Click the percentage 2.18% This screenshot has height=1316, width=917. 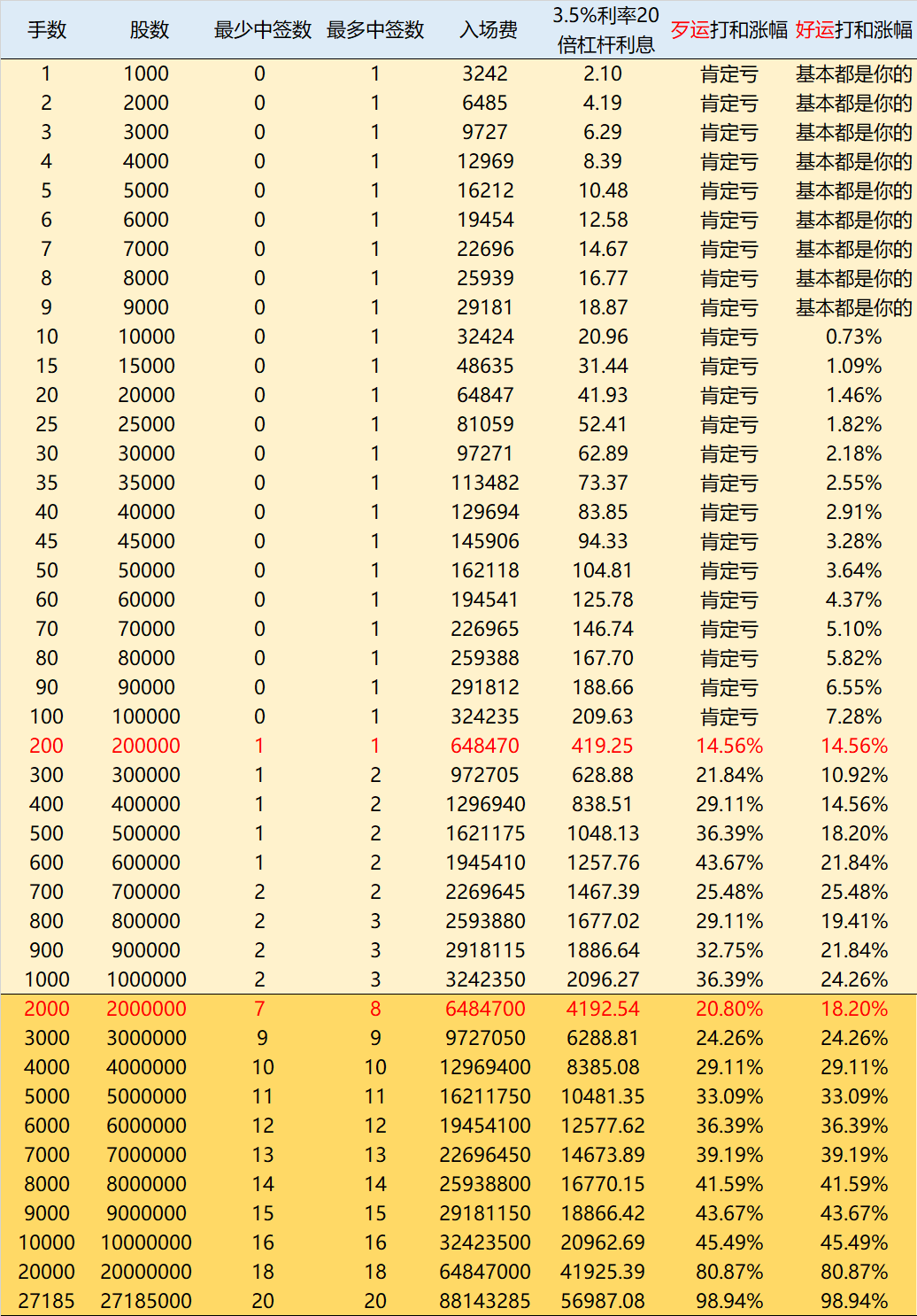pyautogui.click(x=854, y=453)
